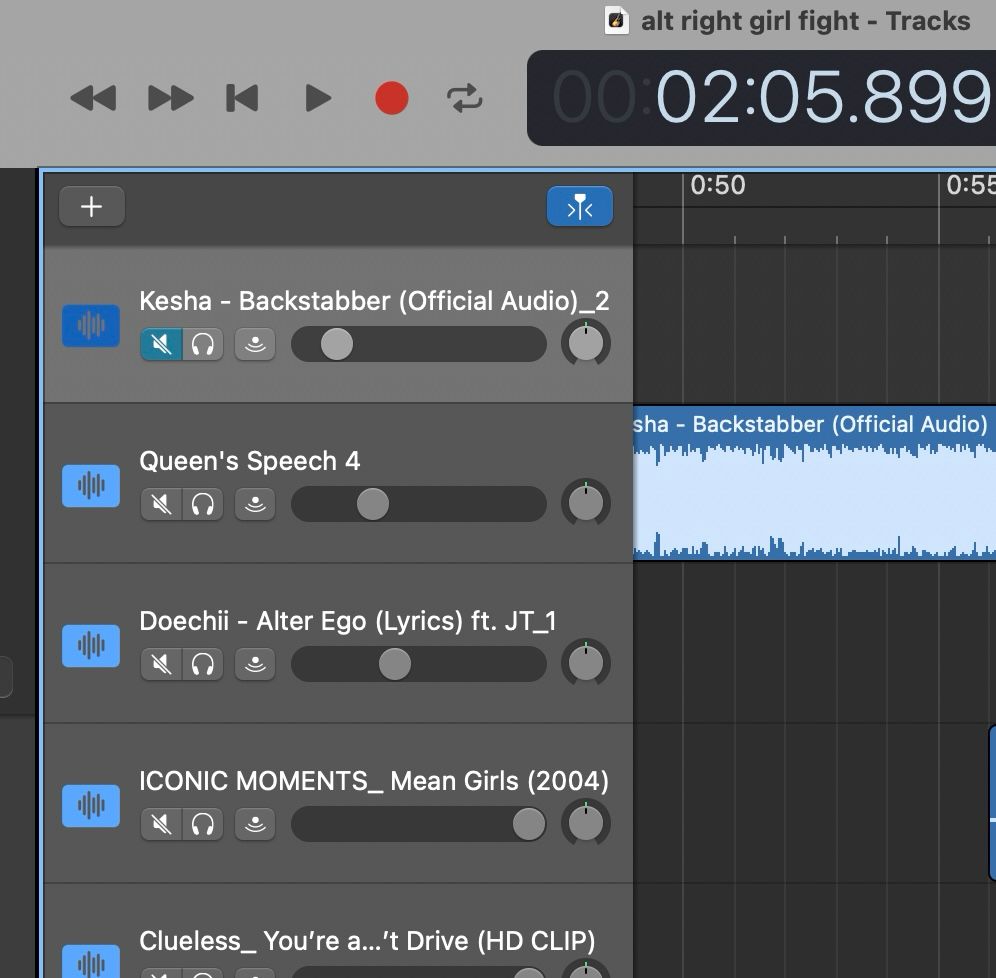The image size is (996, 978).
Task: Click volume slider of Mean Girls (2004) track
Action: 419,824
